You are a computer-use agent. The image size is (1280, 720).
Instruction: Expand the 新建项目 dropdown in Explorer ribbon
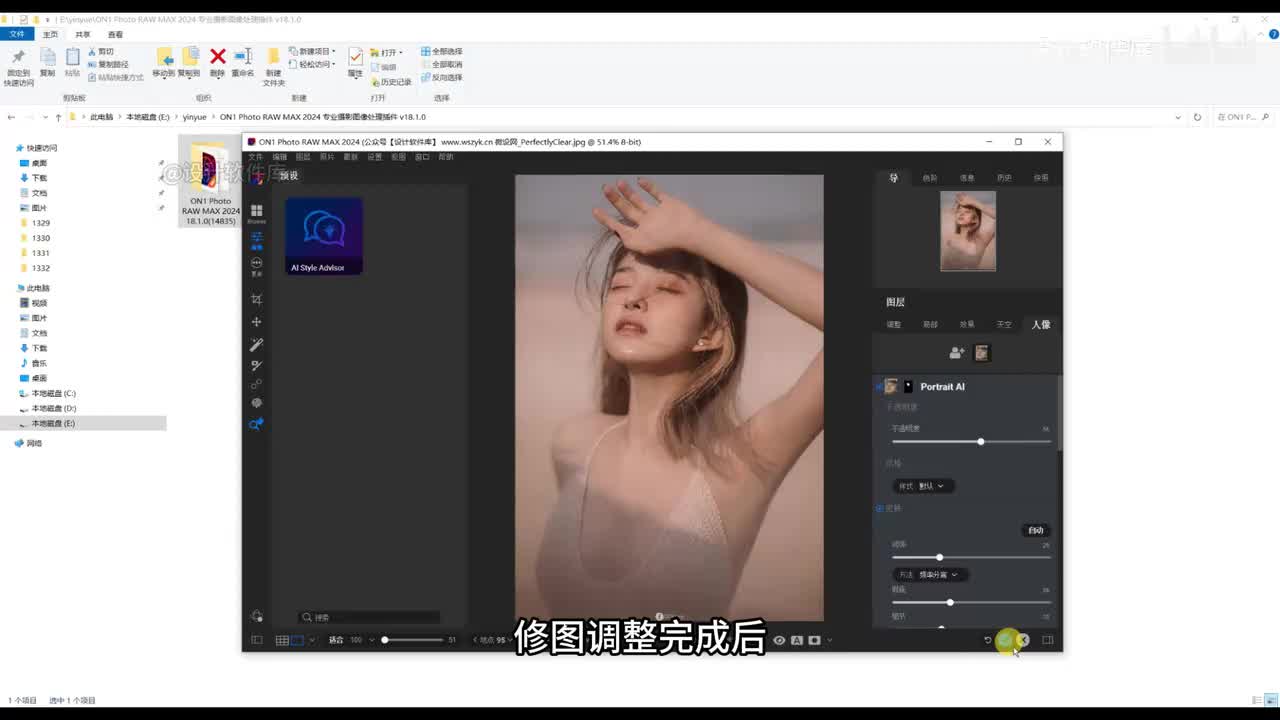[x=316, y=51]
